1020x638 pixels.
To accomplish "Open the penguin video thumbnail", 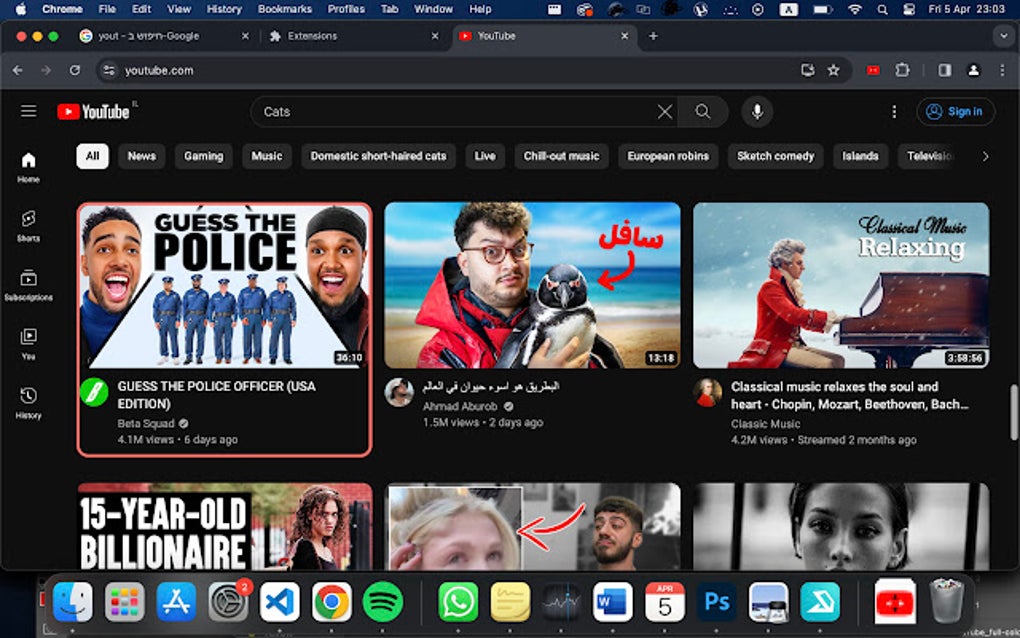I will point(532,286).
